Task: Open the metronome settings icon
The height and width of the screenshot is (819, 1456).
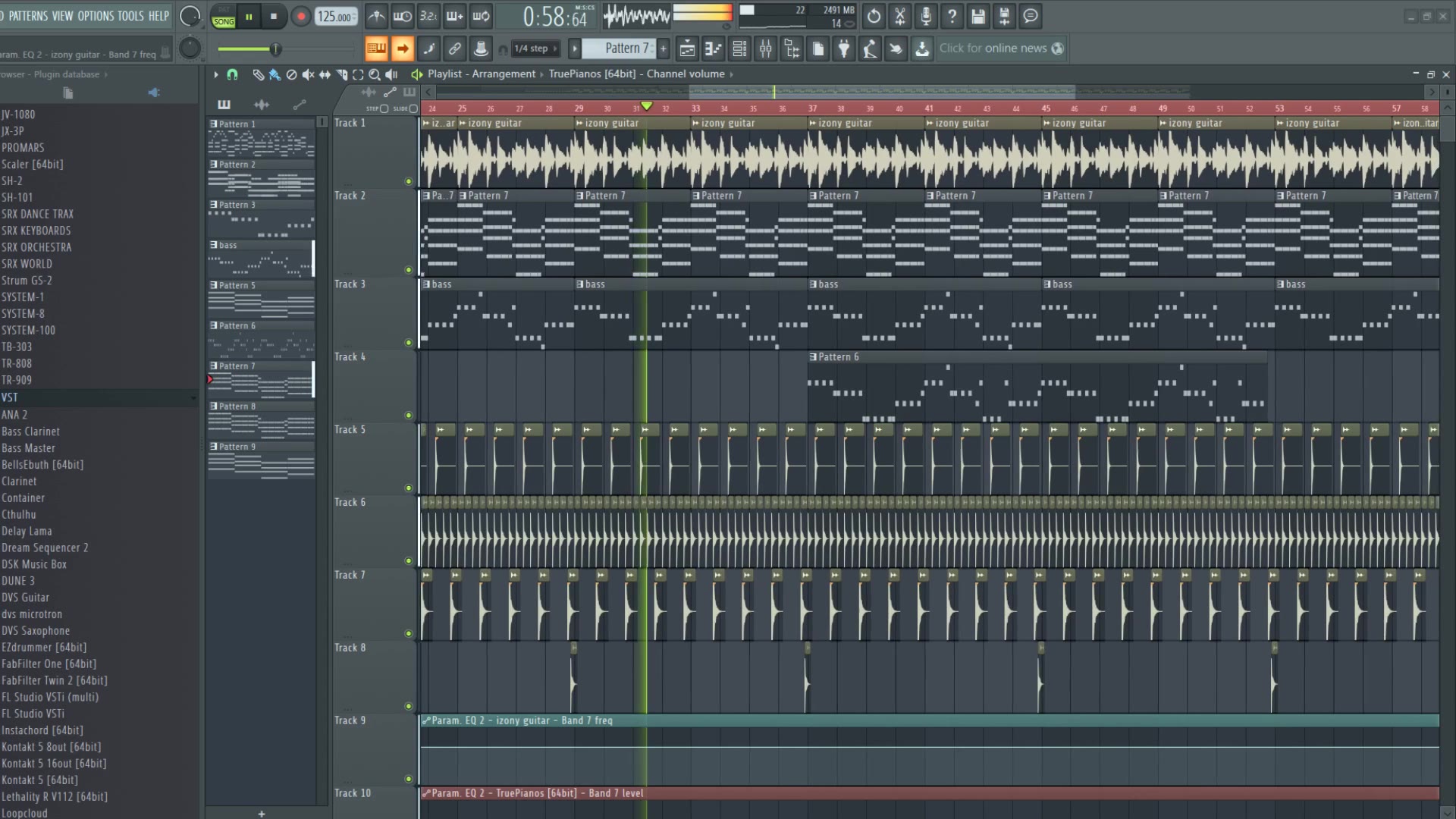Action: (x=376, y=16)
